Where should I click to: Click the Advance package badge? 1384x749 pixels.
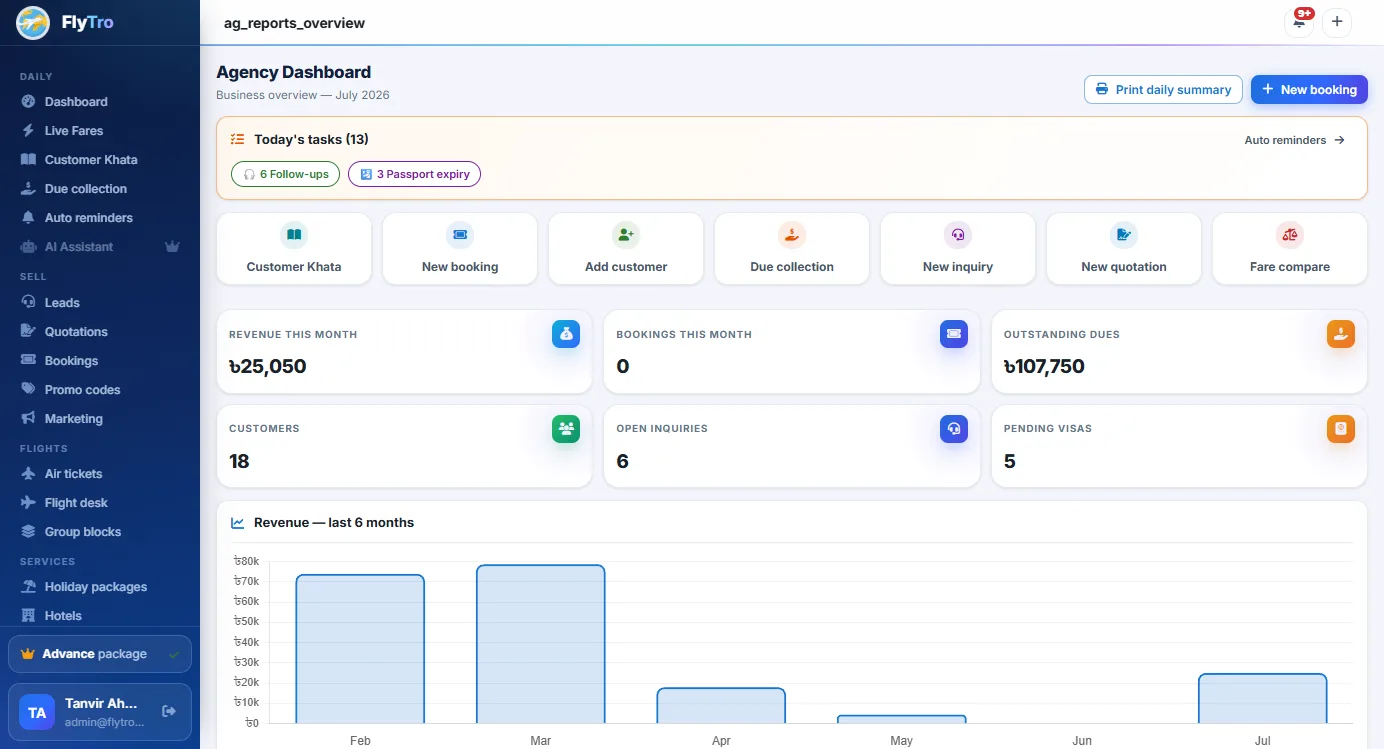(x=100, y=654)
